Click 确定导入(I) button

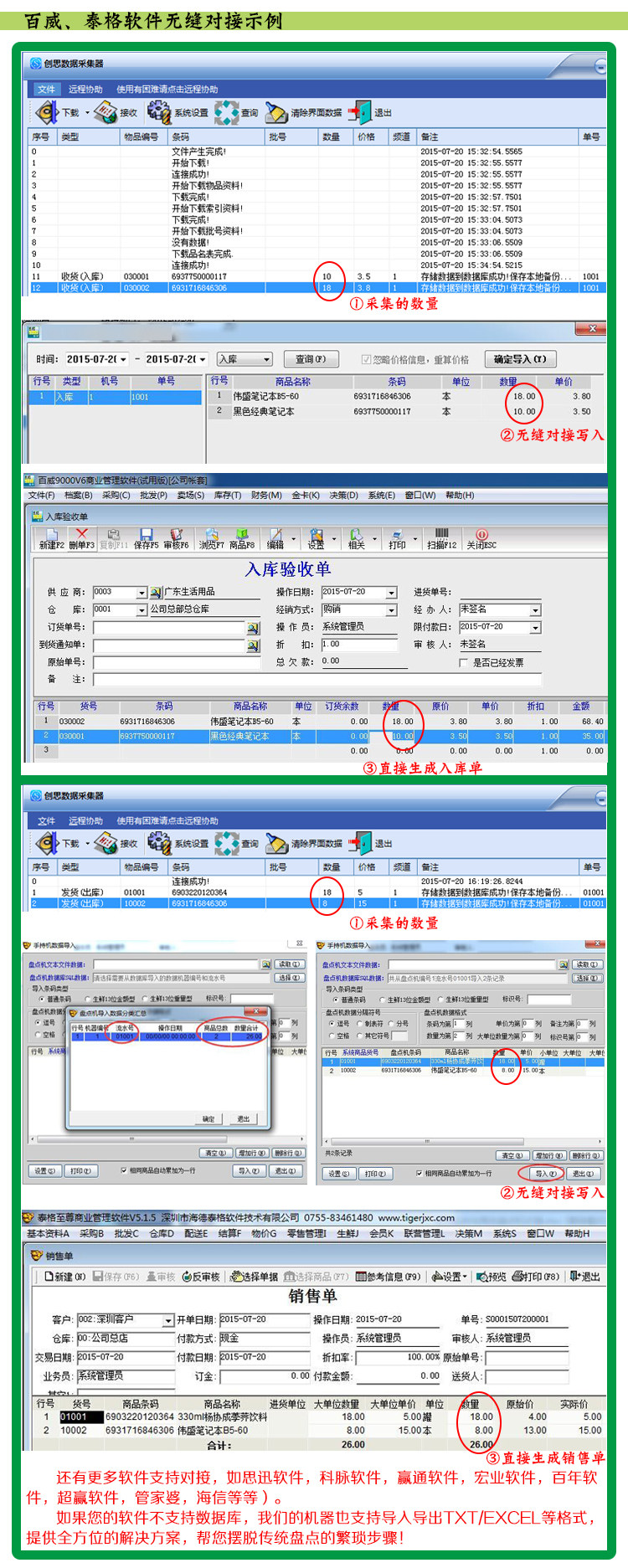tap(520, 359)
